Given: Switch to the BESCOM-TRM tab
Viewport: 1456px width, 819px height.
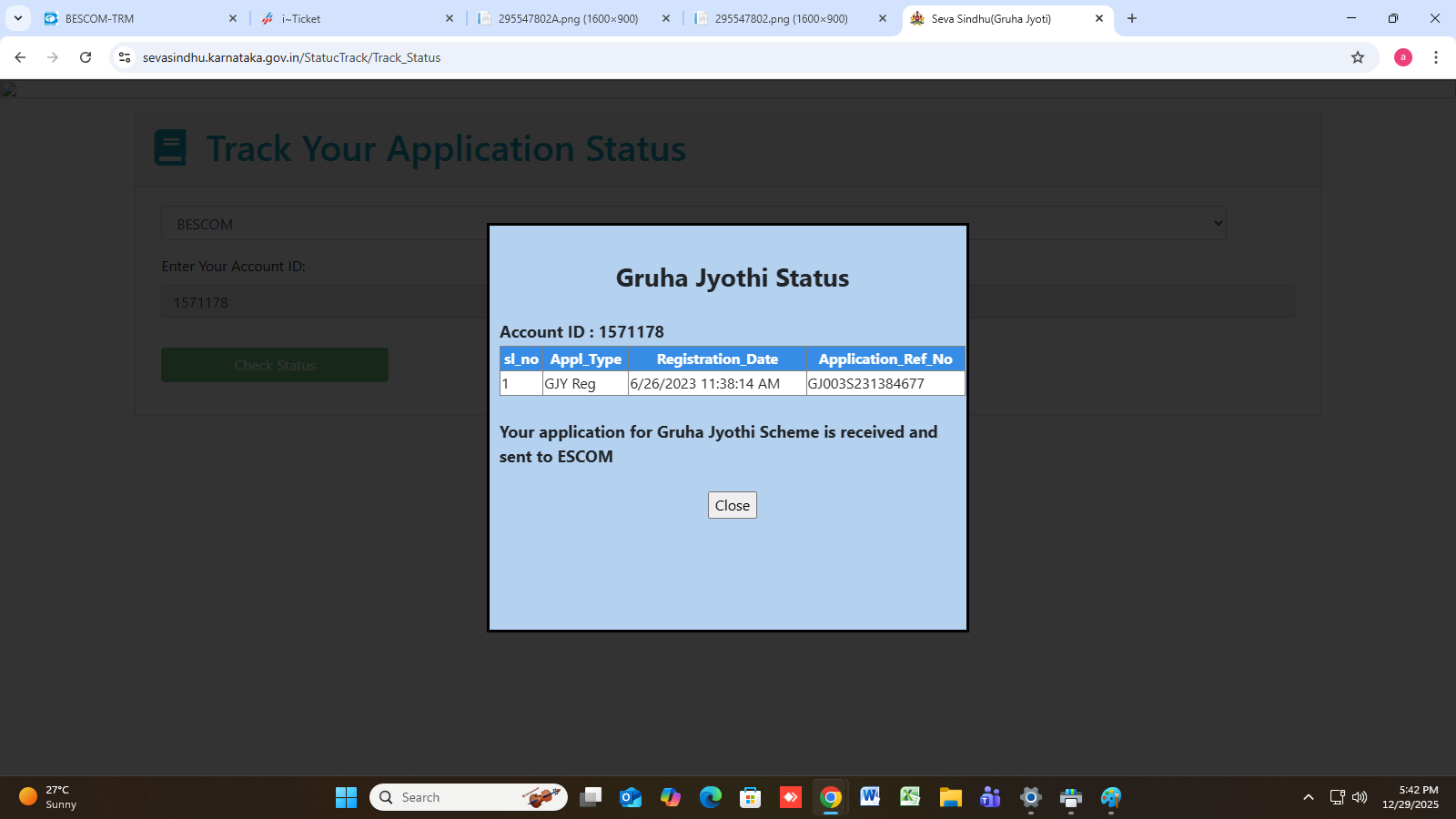Looking at the screenshot, I should coord(136,18).
